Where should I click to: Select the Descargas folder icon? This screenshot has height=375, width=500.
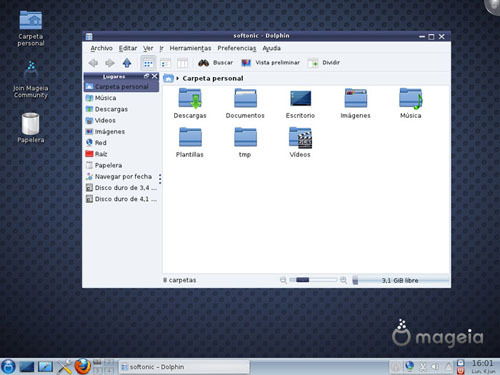tap(190, 98)
